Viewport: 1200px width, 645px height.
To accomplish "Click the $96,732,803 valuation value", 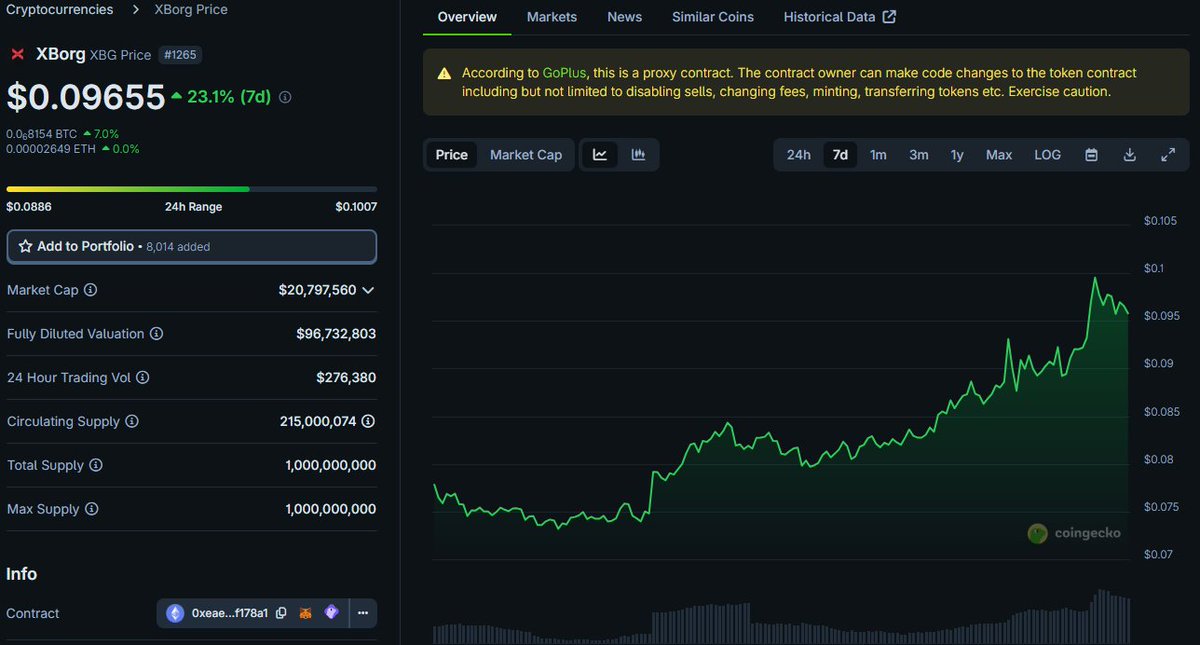I will 336,334.
